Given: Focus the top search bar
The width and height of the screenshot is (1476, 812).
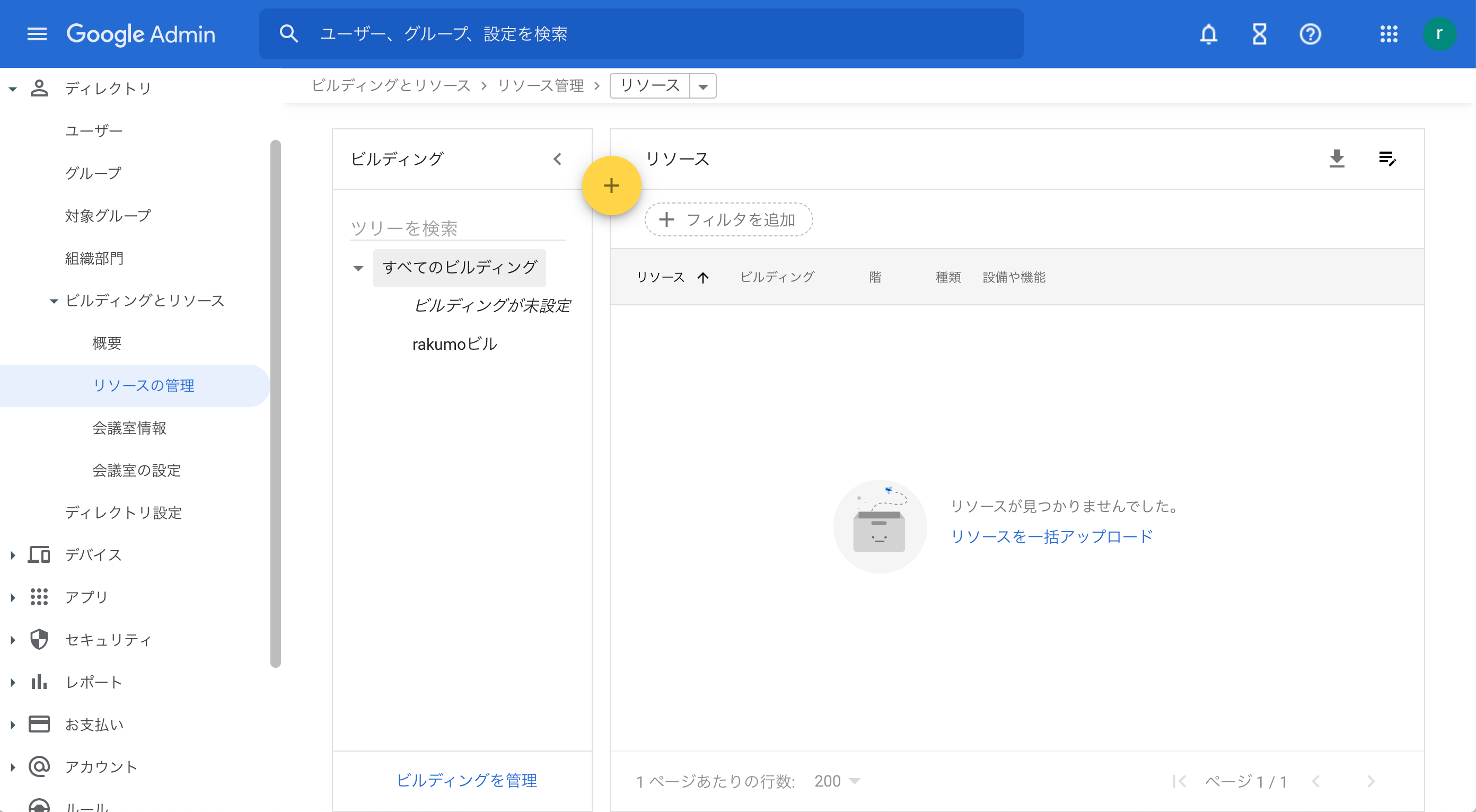Looking at the screenshot, I should click(641, 34).
